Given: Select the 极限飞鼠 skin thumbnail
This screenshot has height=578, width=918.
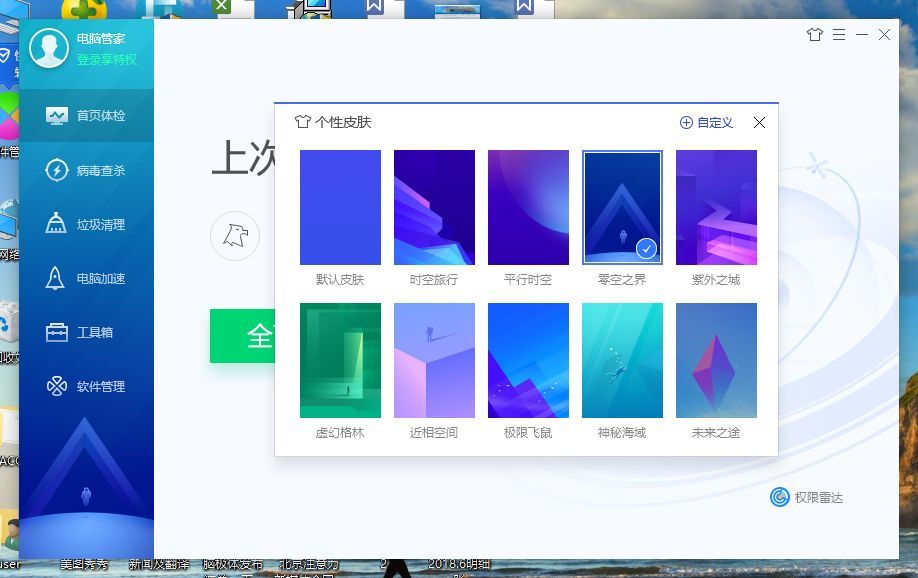Looking at the screenshot, I should tap(528, 360).
